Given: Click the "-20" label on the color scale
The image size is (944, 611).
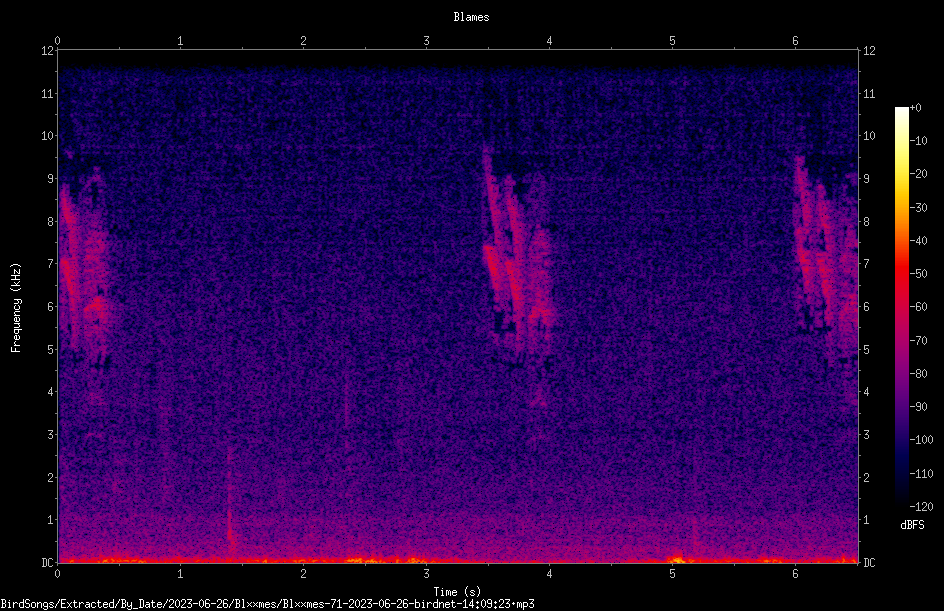Looking at the screenshot, I should (x=918, y=174).
